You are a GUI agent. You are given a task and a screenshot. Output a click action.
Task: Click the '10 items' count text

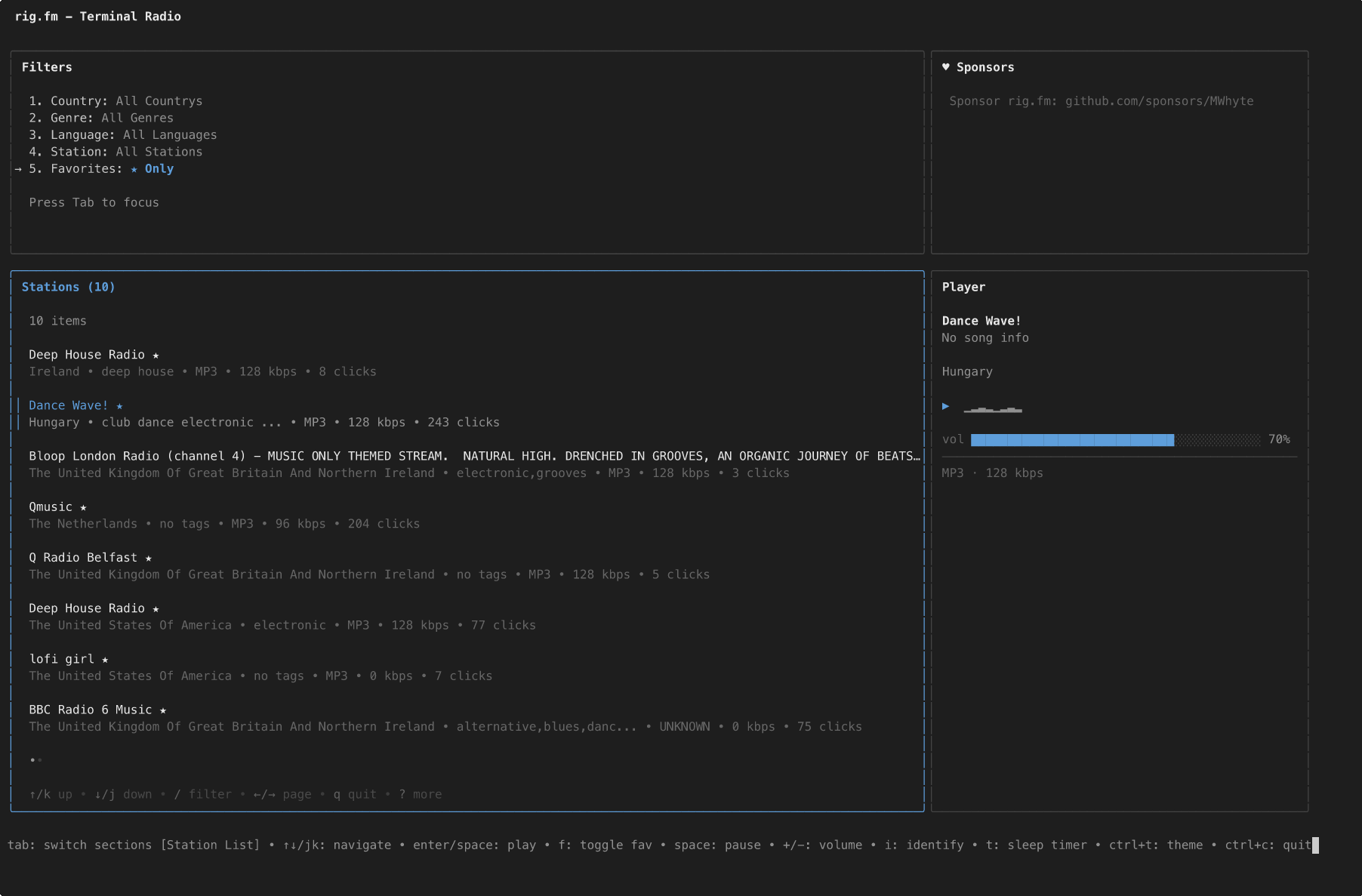pos(57,321)
